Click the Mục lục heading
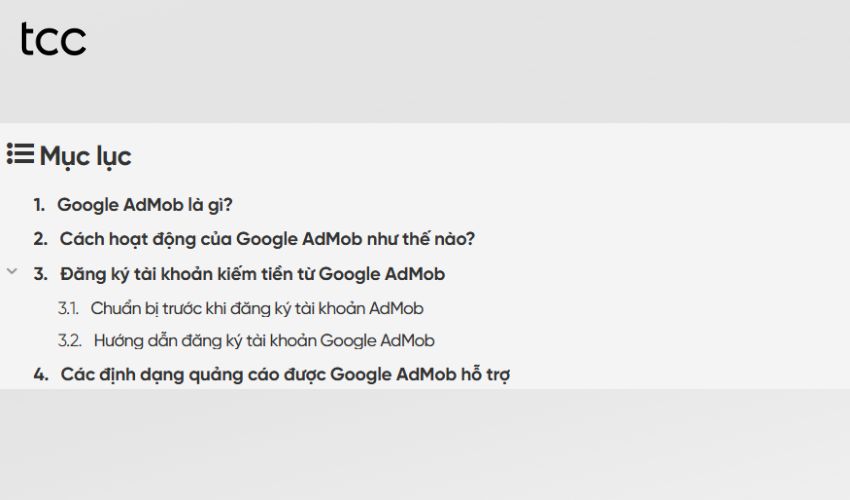 click(85, 156)
